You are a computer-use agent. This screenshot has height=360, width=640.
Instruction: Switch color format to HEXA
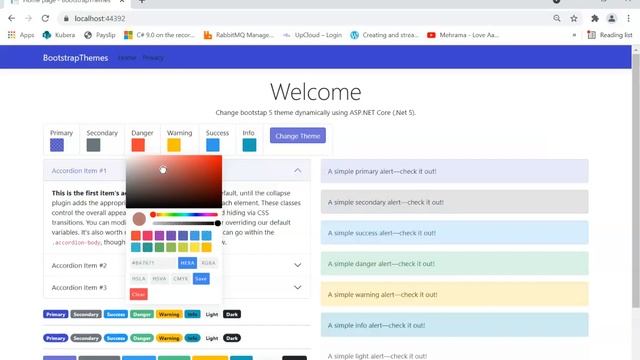click(x=187, y=263)
